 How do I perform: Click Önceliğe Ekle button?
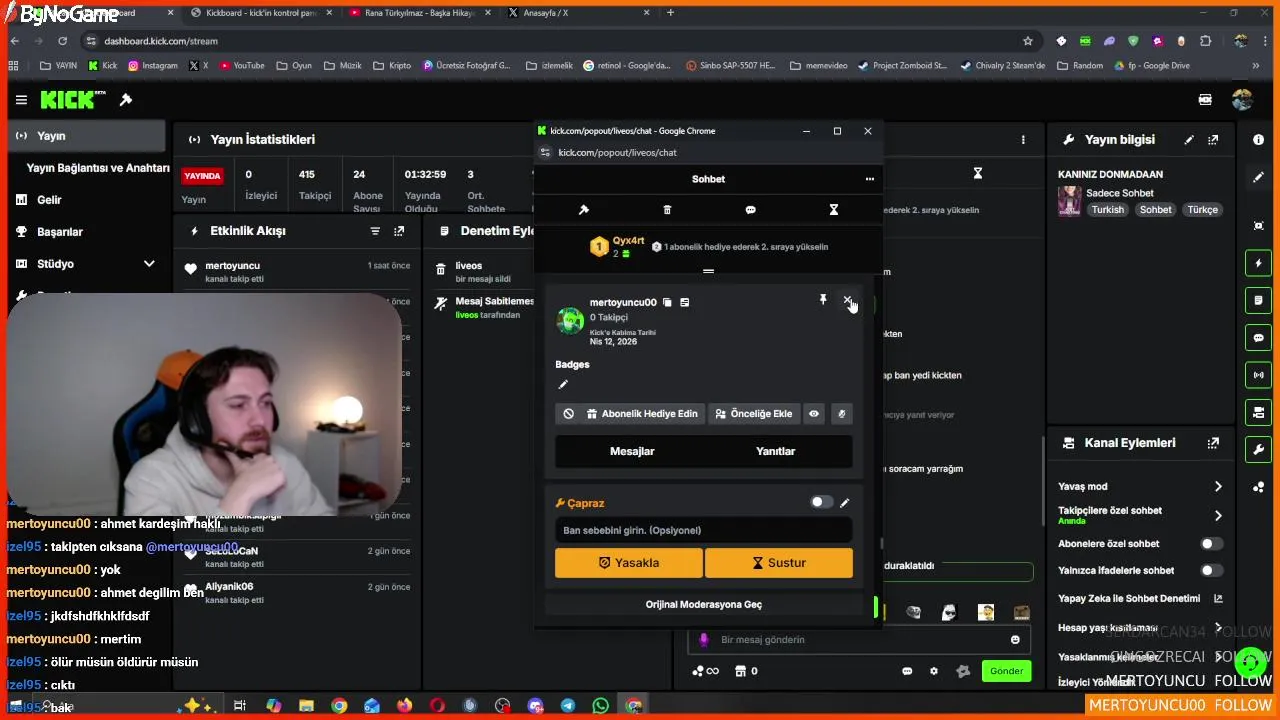(754, 414)
